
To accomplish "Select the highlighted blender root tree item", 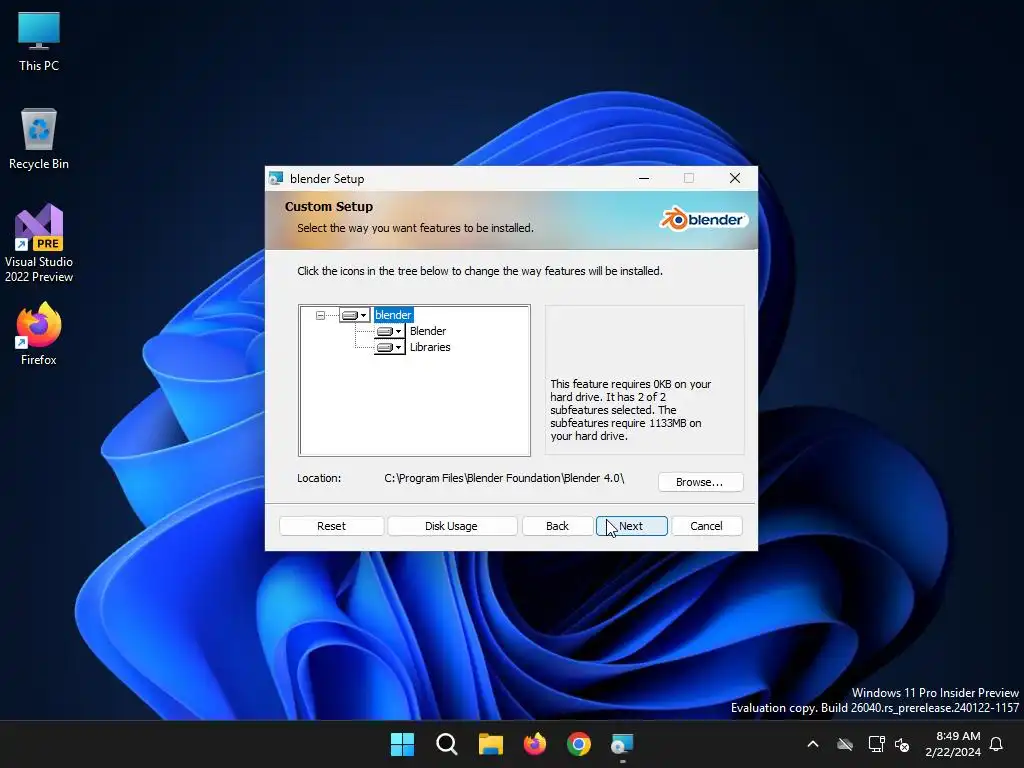I will tap(393, 315).
